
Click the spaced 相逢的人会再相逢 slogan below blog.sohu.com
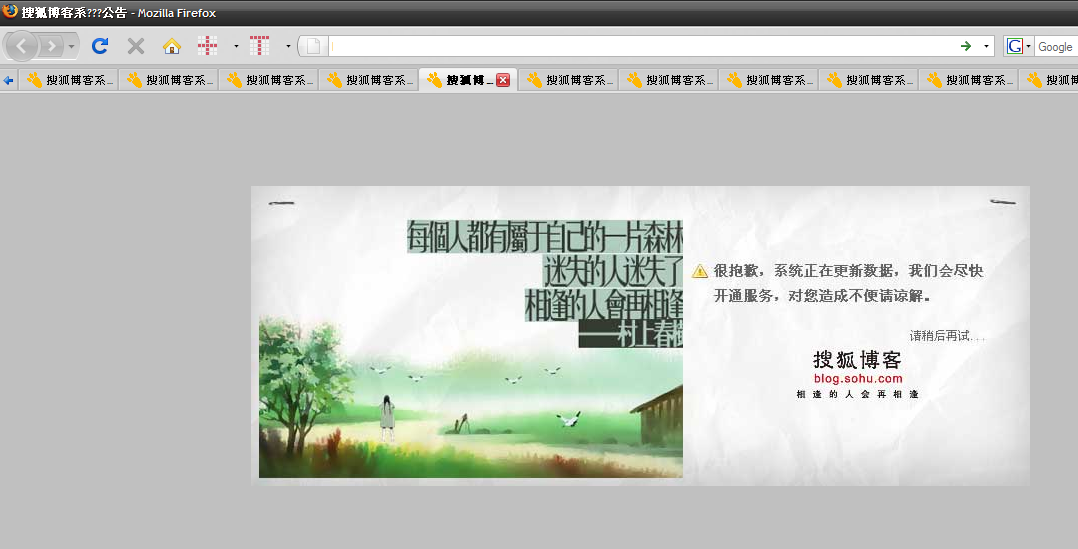pyautogui.click(x=858, y=394)
